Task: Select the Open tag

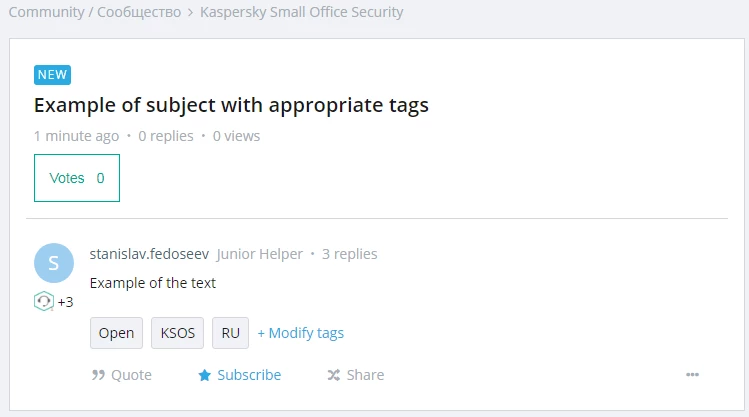Action: click(x=116, y=333)
